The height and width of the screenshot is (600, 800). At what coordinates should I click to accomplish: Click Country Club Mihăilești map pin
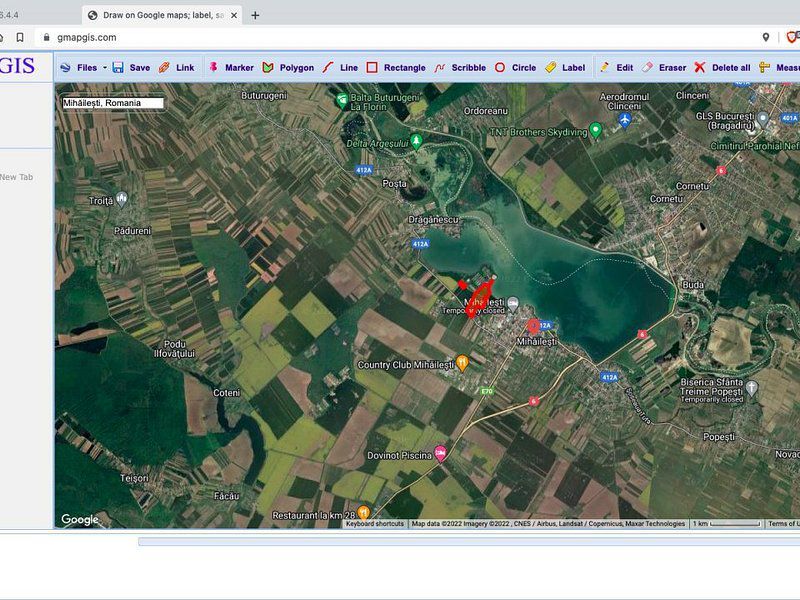tap(462, 363)
